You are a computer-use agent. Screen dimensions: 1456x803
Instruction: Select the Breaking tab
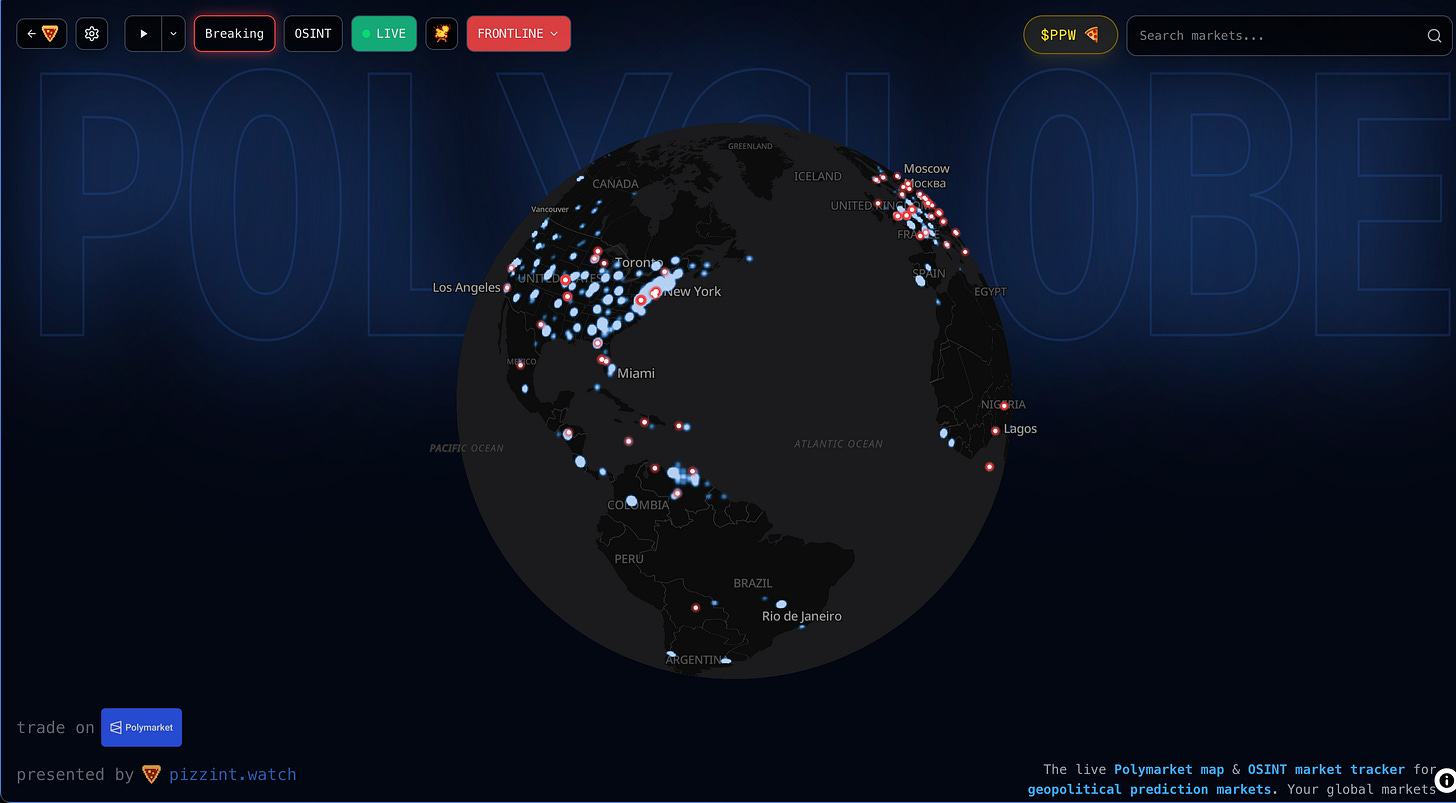234,34
